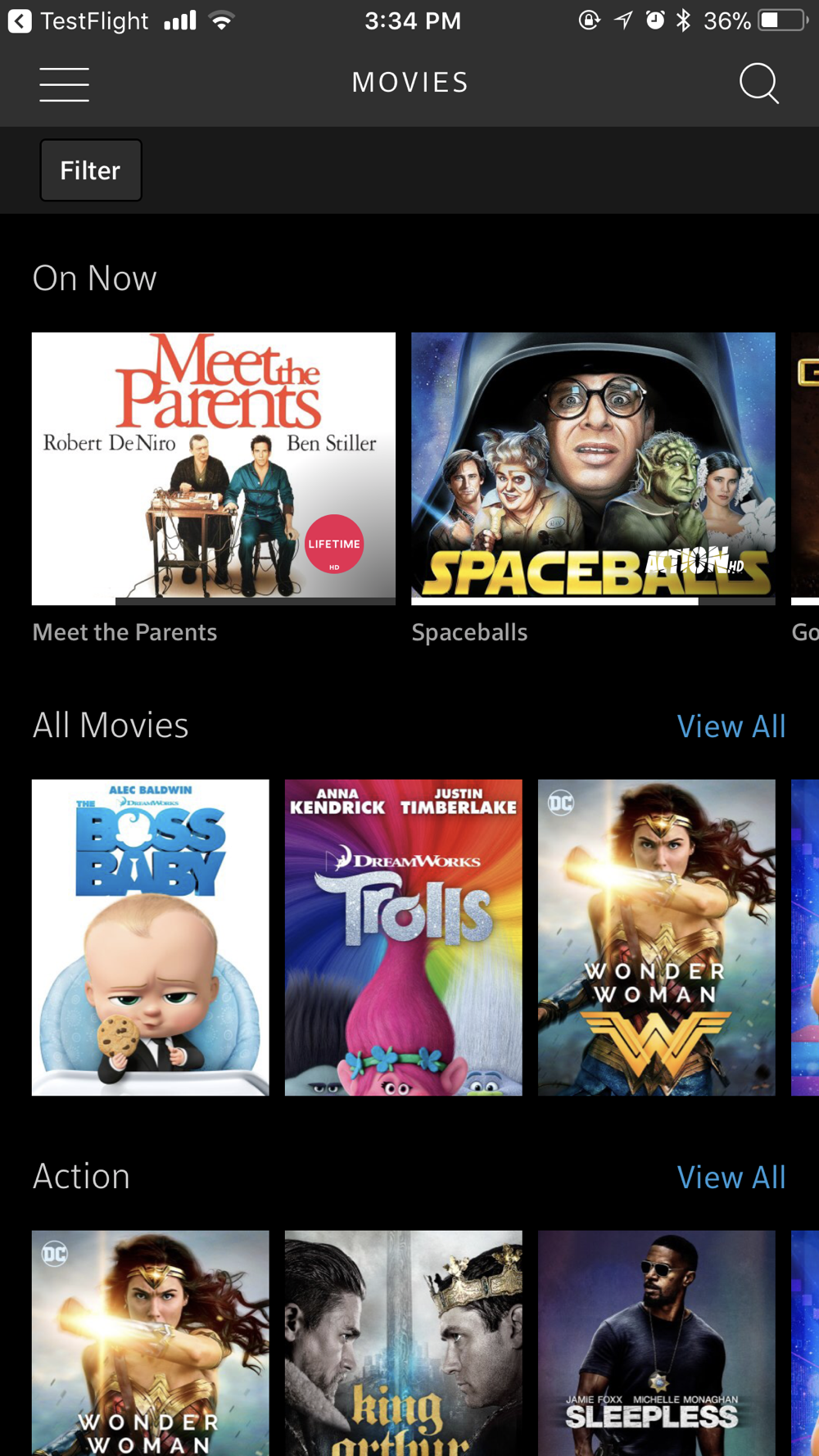The height and width of the screenshot is (1456, 819).
Task: Tap the location arrow status icon
Action: (623, 20)
